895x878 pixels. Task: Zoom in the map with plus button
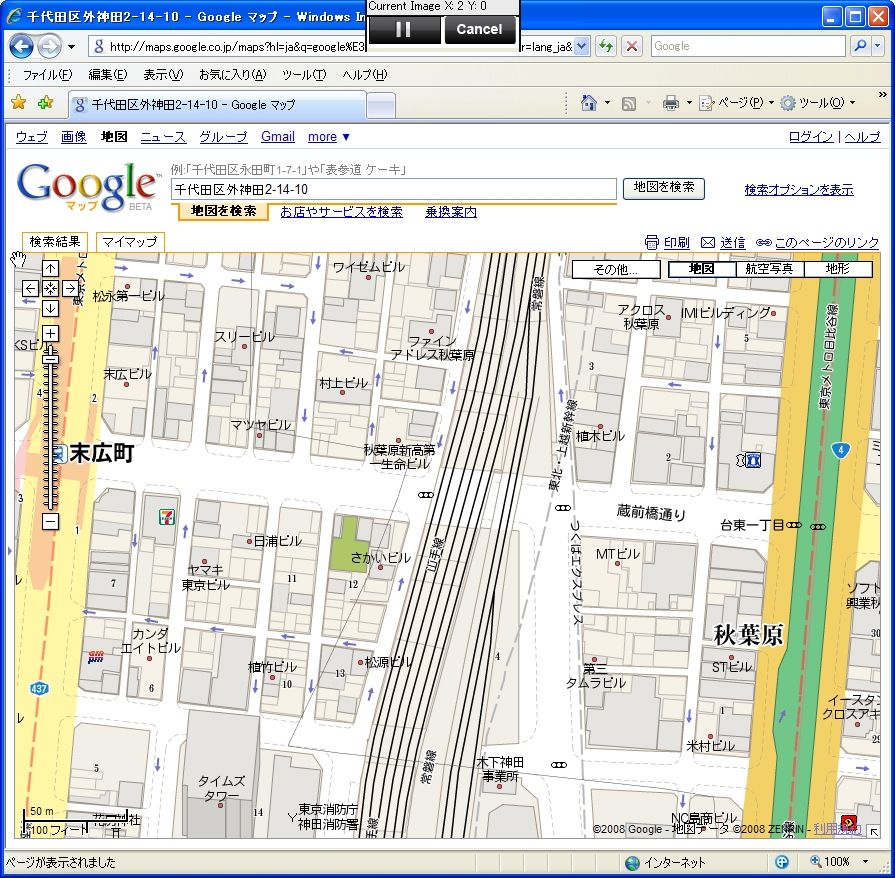point(50,333)
